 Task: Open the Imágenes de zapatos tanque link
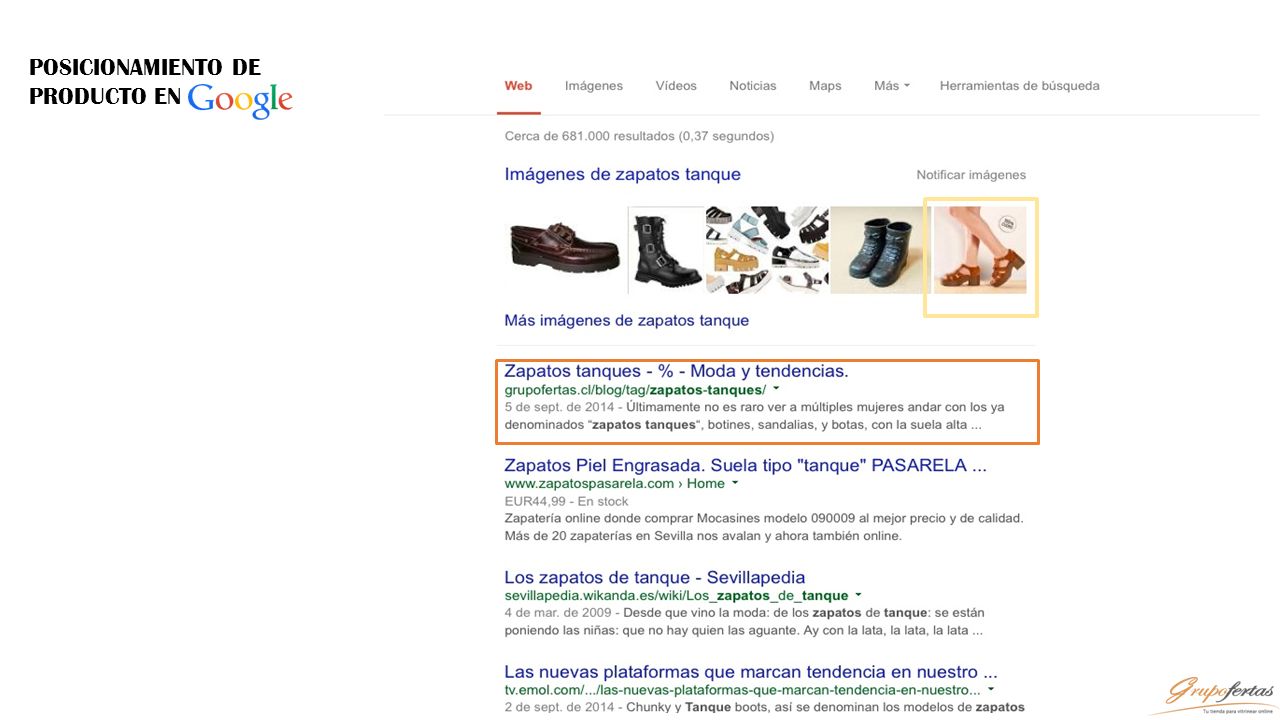(623, 174)
